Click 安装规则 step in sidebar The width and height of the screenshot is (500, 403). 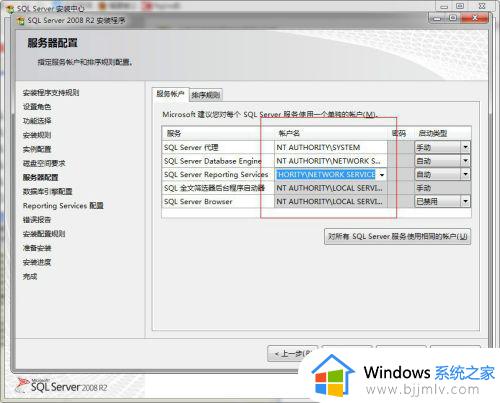pos(37,135)
